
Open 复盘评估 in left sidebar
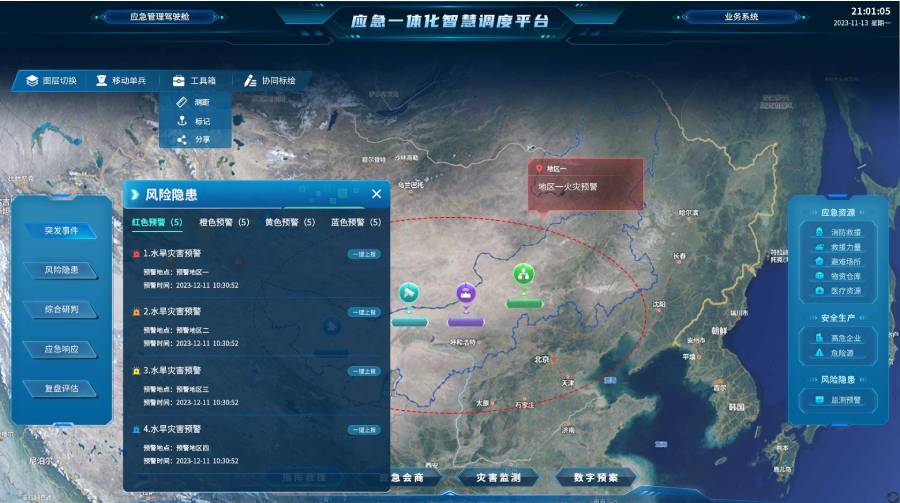point(61,389)
